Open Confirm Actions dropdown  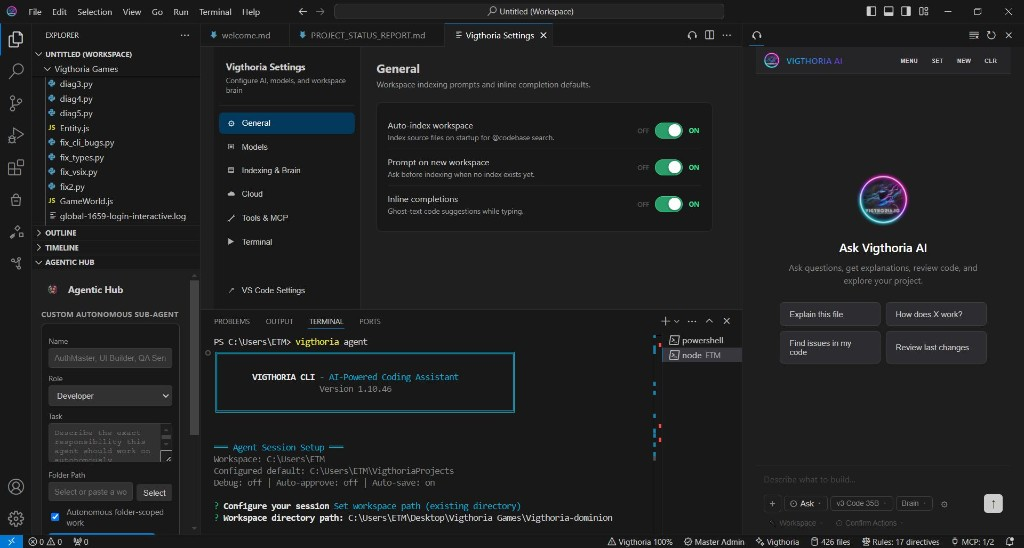tap(869, 523)
